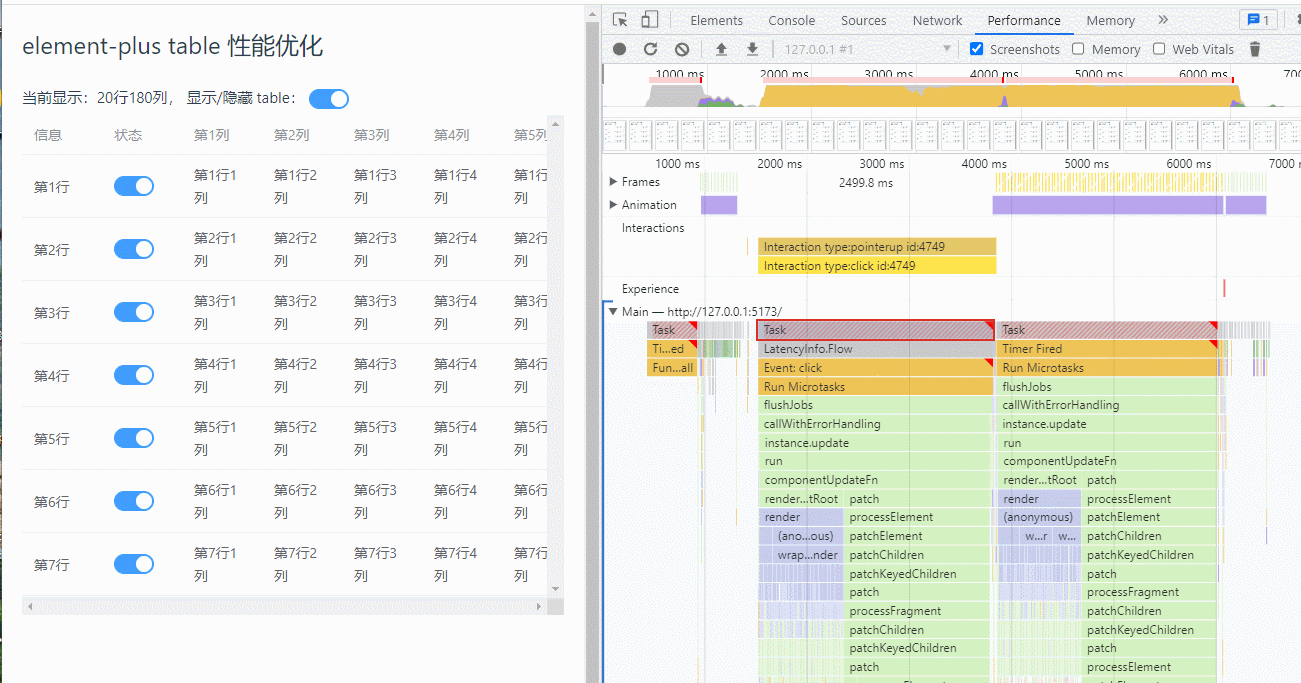Toggle the 显示/隐藏 table switch
This screenshot has height=683, width=1301.
pos(328,98)
